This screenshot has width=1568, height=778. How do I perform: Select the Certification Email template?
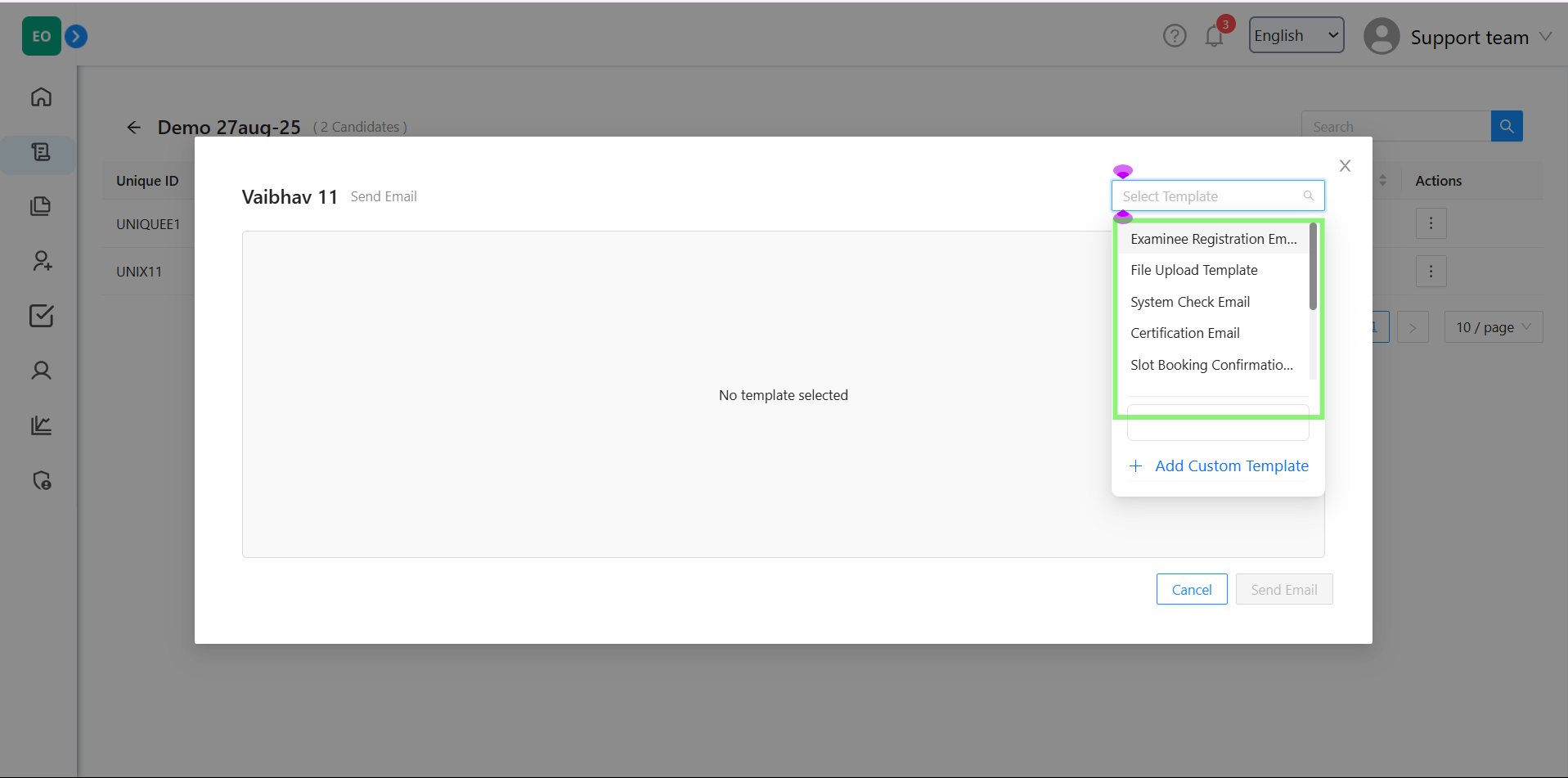(1184, 333)
